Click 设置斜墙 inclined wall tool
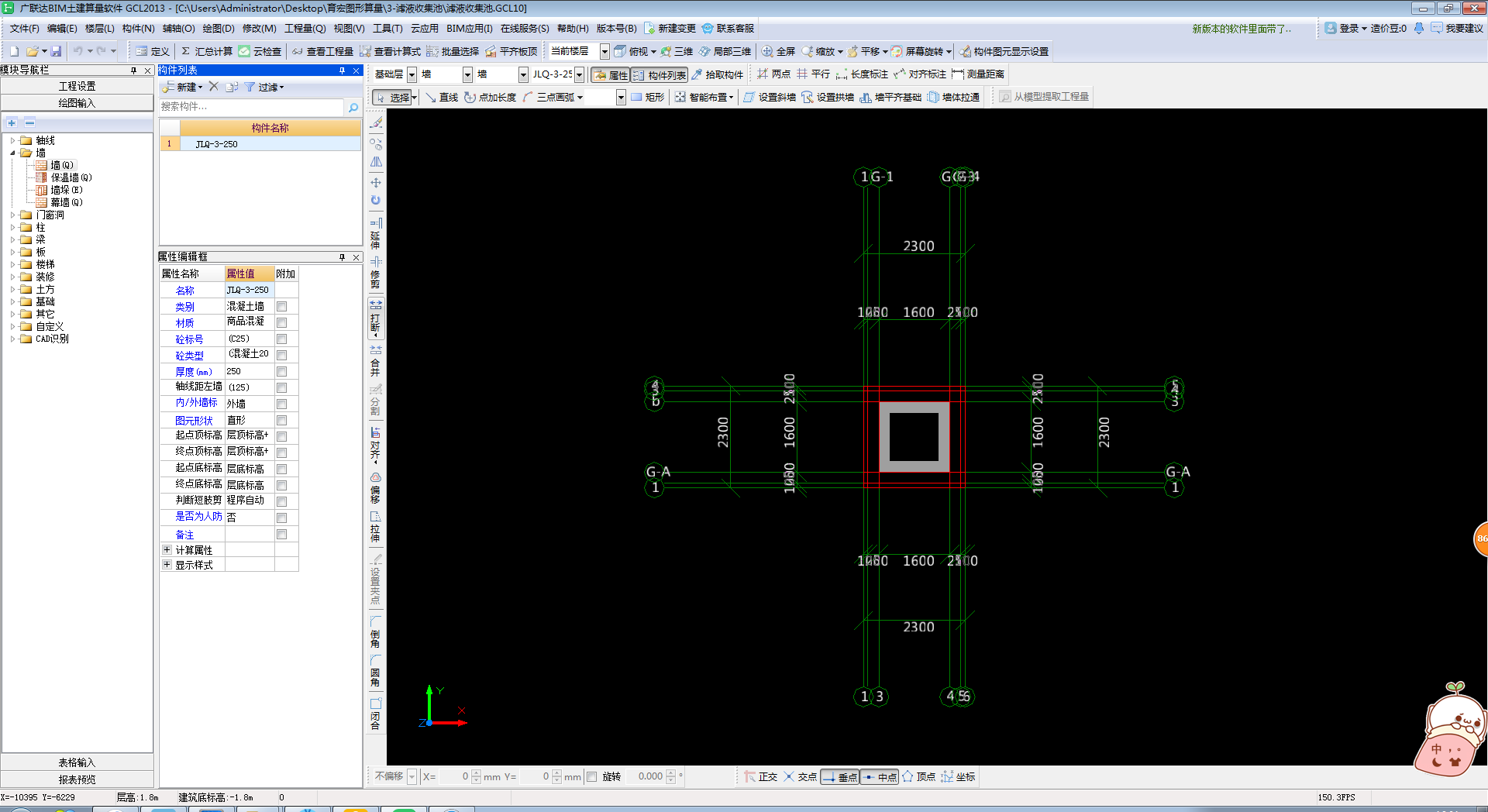 point(770,97)
